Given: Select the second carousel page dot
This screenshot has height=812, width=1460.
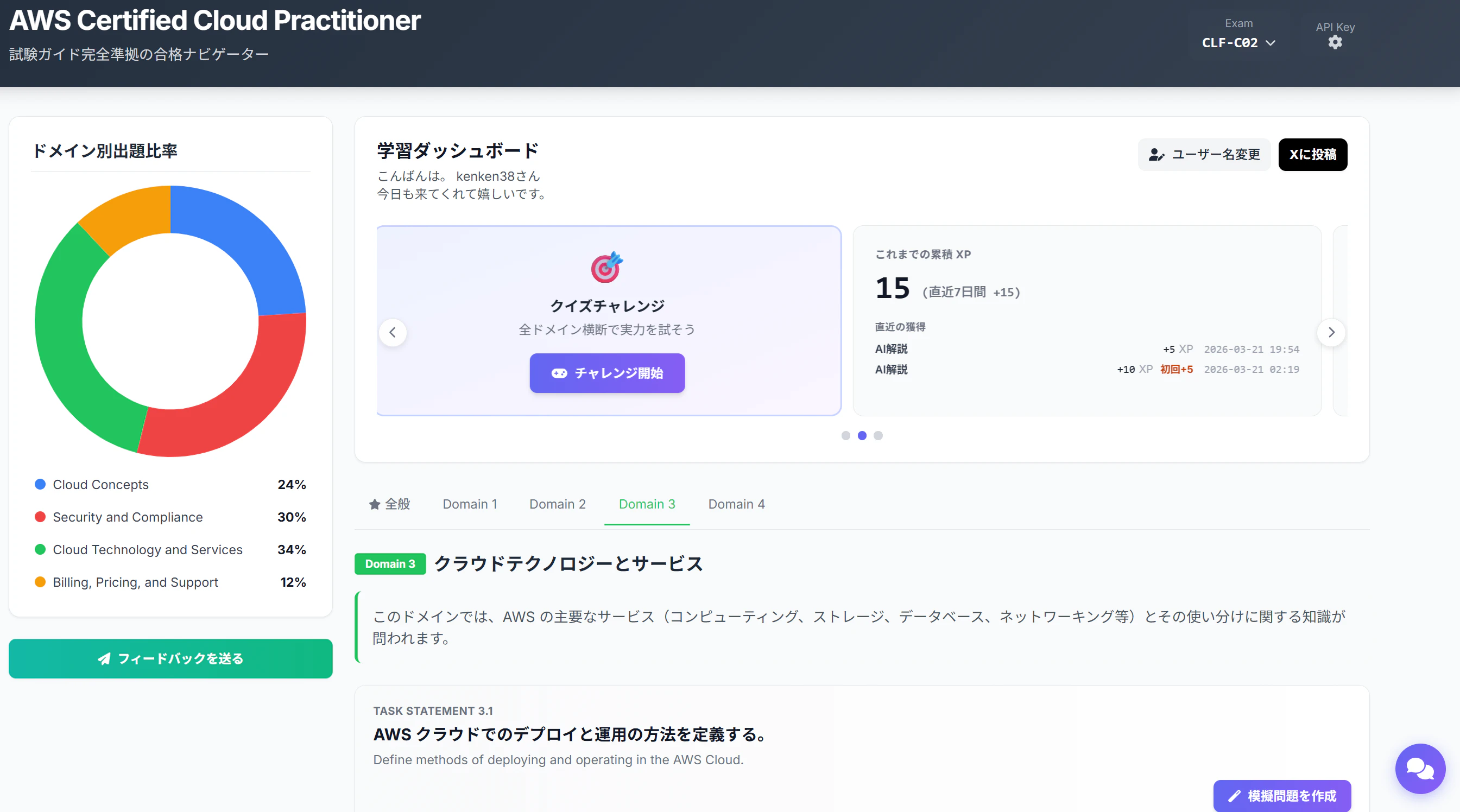Looking at the screenshot, I should (x=862, y=435).
